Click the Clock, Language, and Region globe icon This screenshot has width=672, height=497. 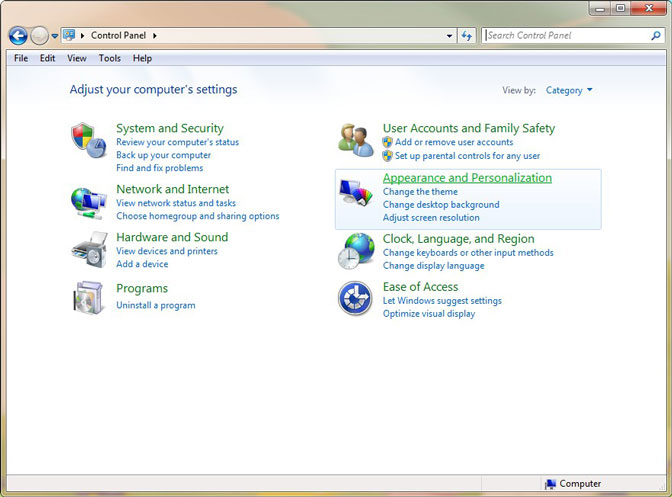(356, 251)
